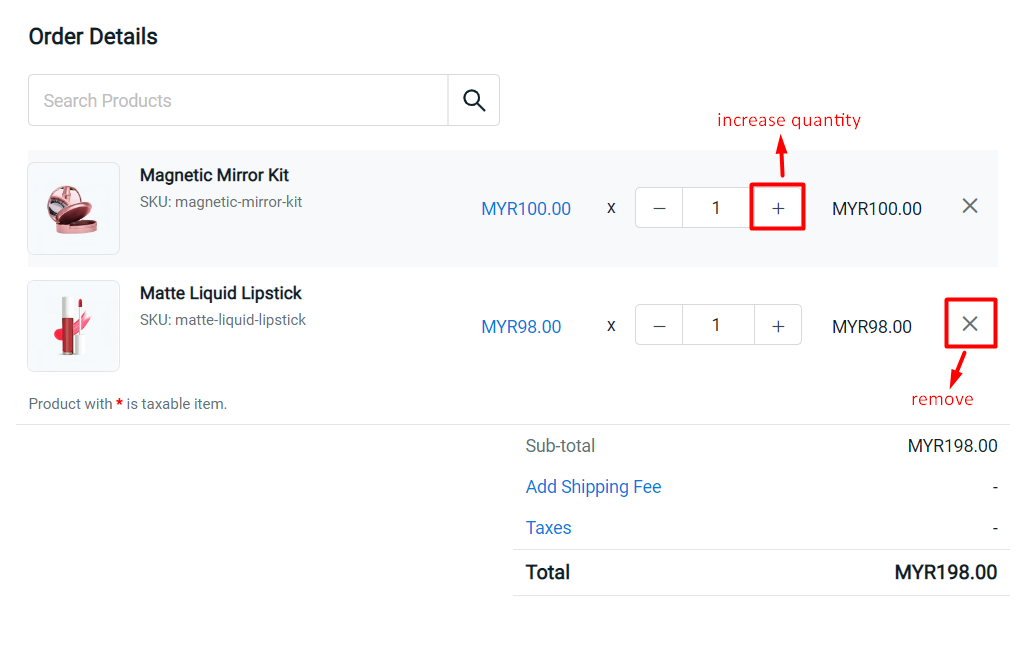The width and height of the screenshot is (1023, 651).
Task: Click the MYR98.00 unit price link
Action: click(521, 327)
